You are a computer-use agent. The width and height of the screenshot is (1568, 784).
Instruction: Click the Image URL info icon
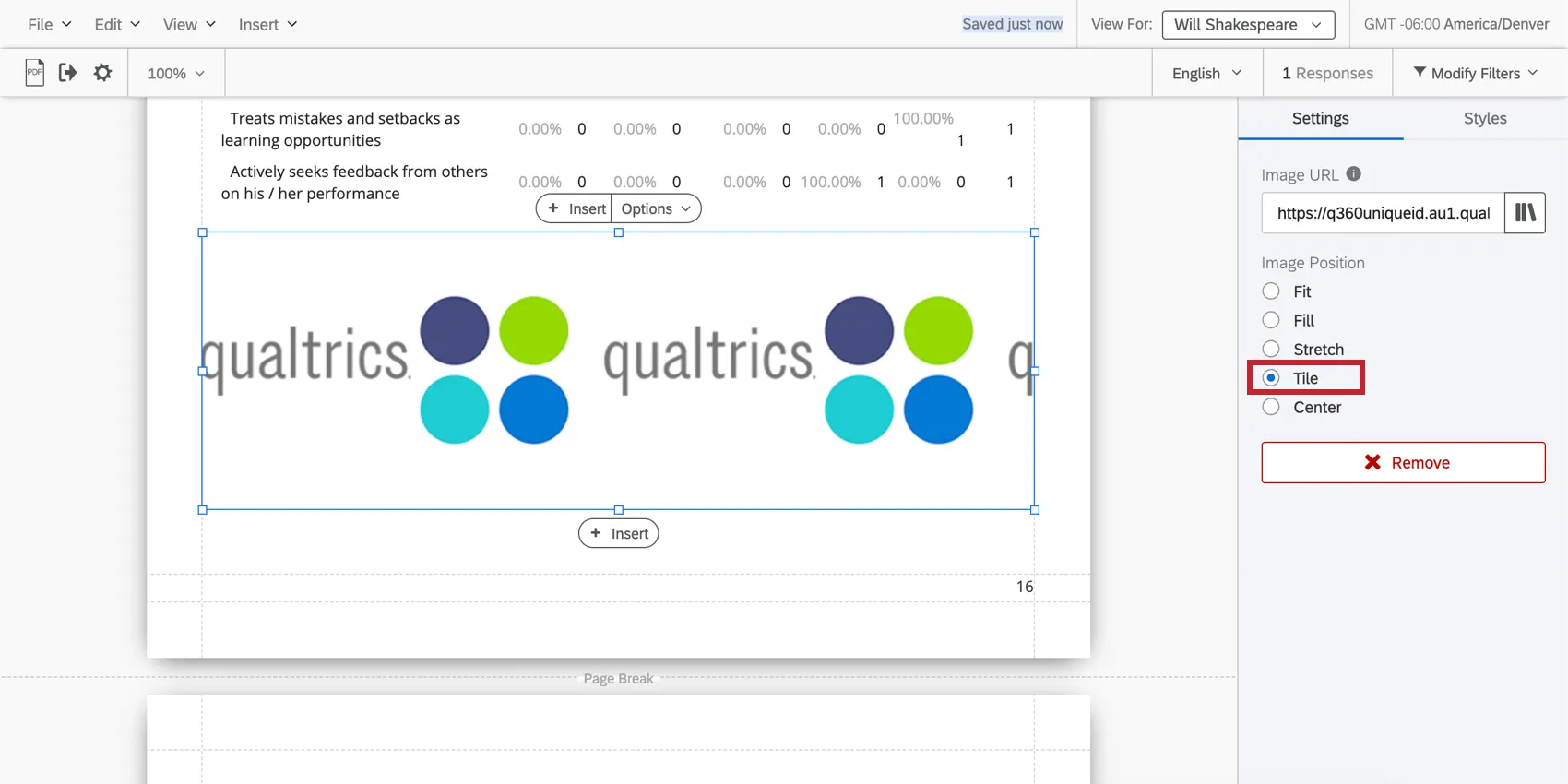(x=1353, y=173)
